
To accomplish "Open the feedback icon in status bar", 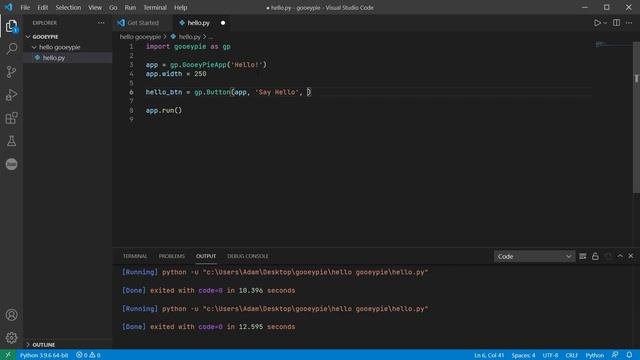I will pos(615,355).
